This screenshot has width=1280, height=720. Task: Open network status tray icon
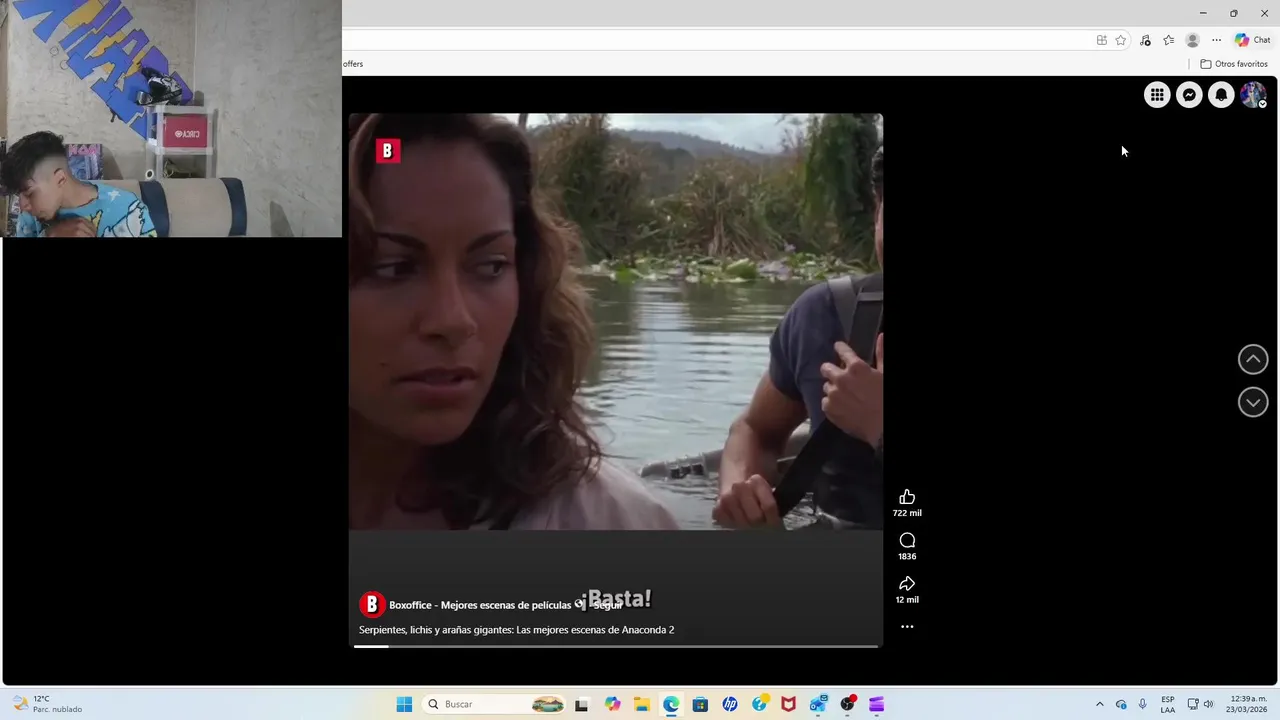pos(1193,704)
